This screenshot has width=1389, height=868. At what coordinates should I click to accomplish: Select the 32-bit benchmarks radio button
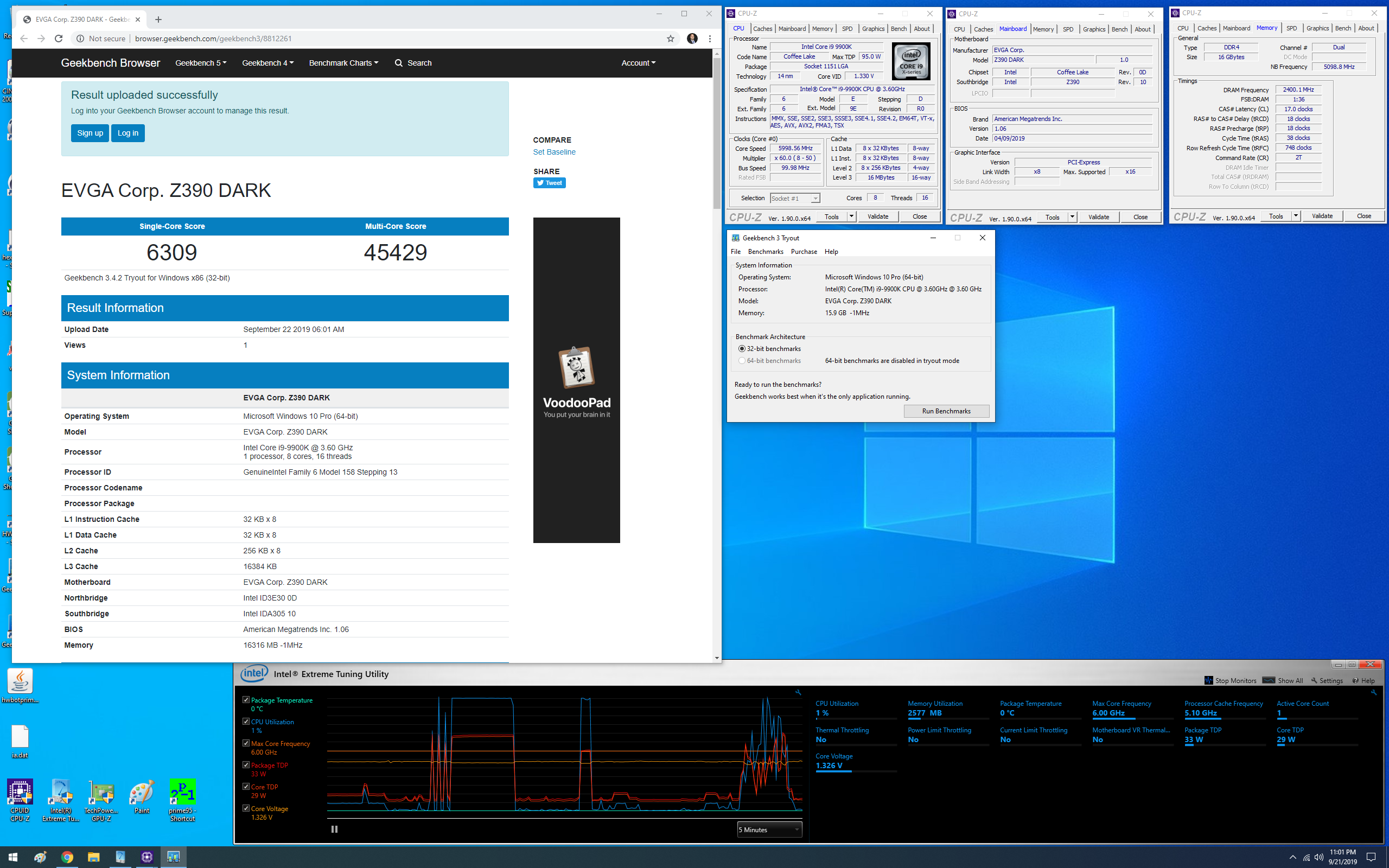(742, 348)
